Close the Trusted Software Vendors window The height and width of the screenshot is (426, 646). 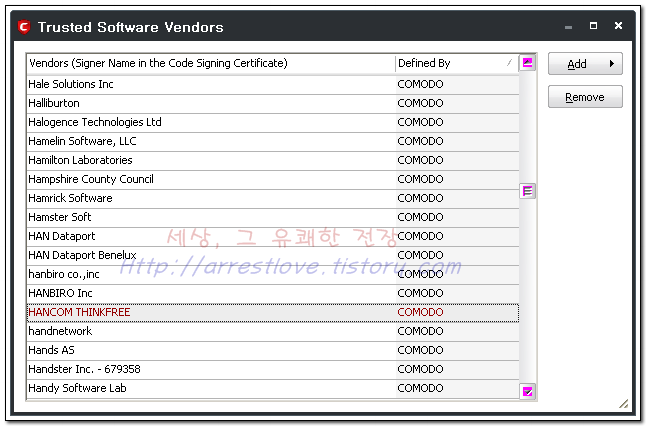point(618,26)
